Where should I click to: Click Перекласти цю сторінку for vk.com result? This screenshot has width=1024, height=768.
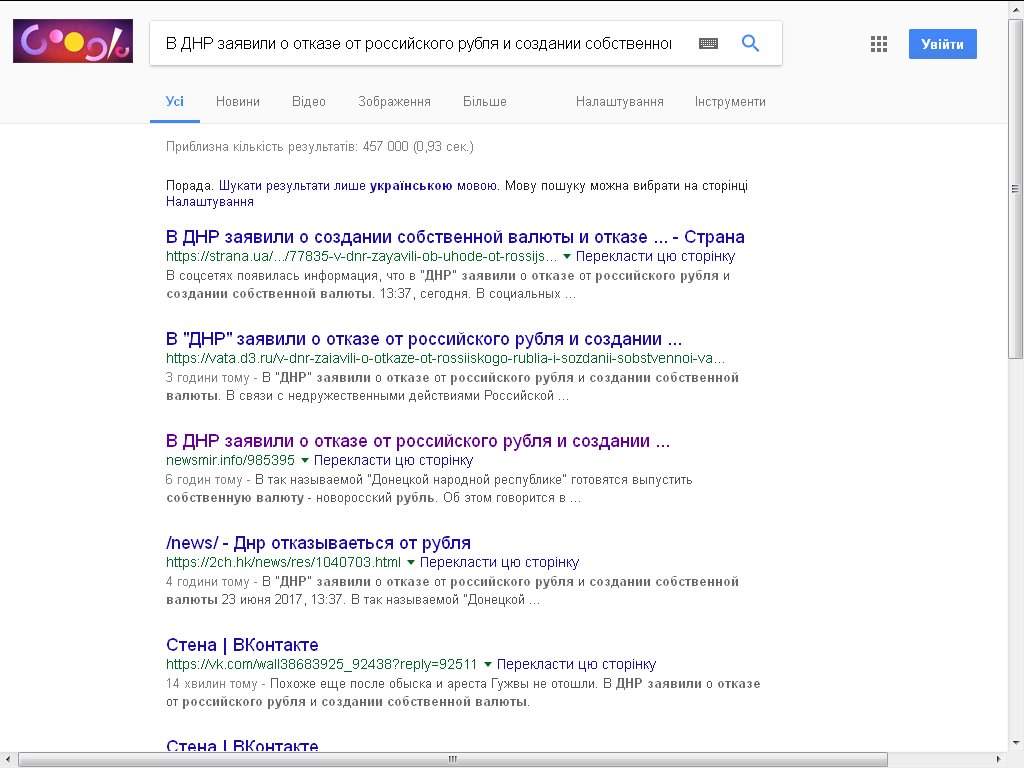coord(576,665)
